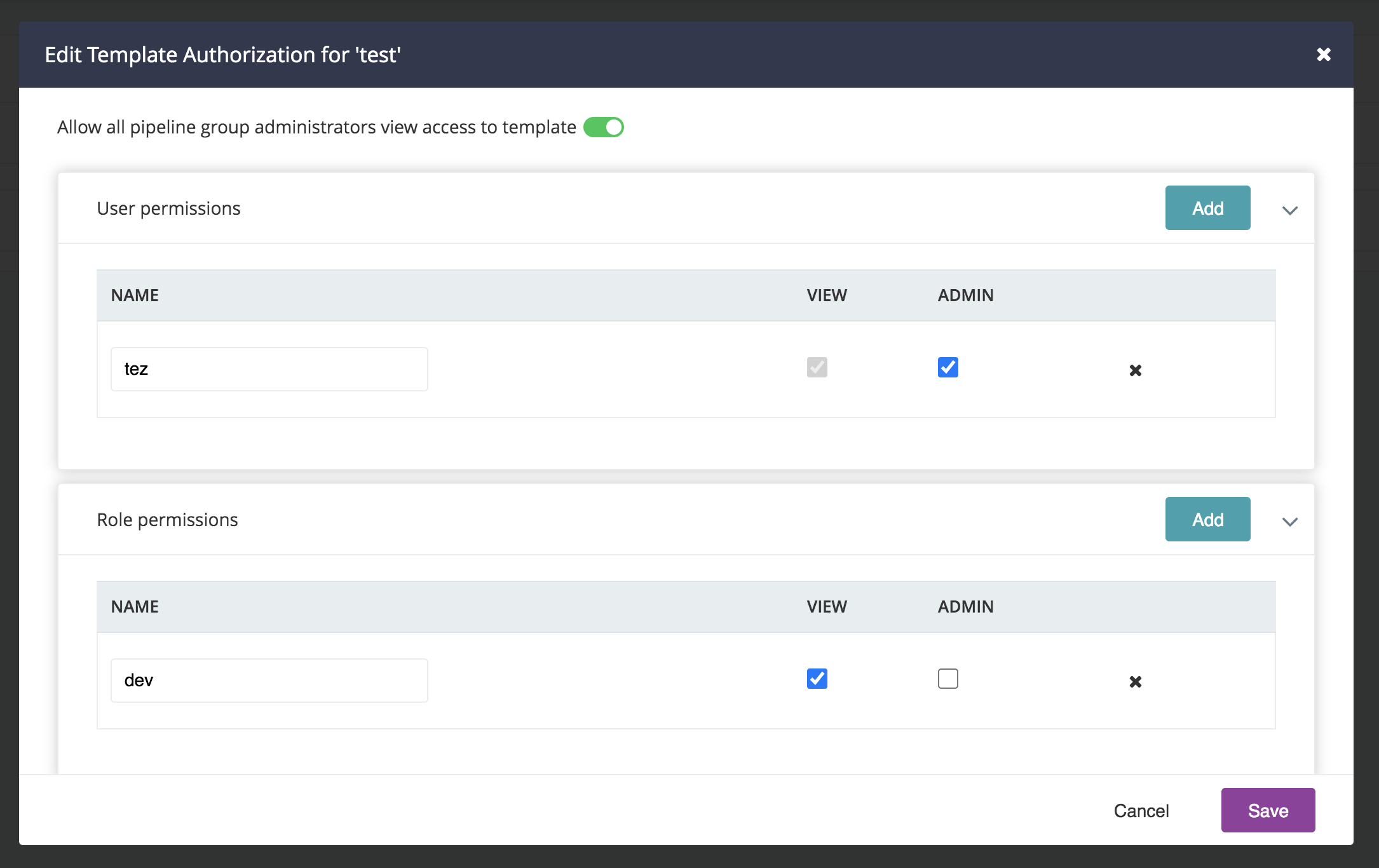Remove the dev role permission row

coord(1136,681)
